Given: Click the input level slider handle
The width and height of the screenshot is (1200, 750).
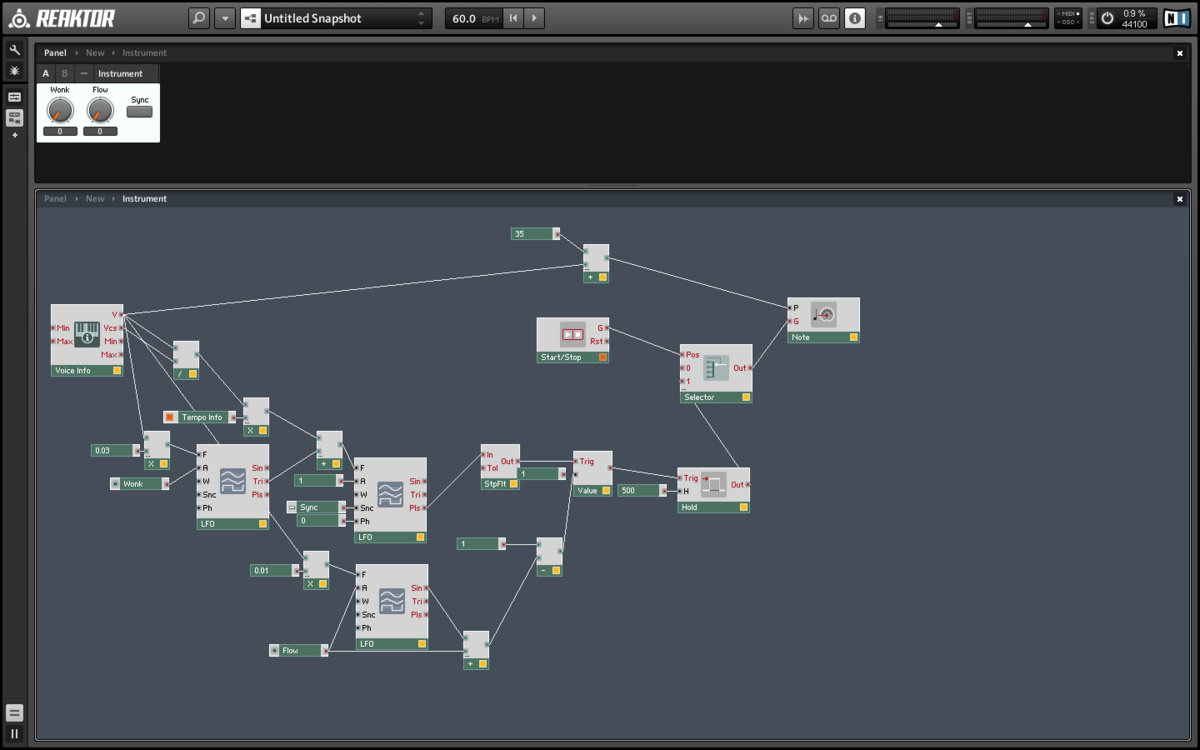Looking at the screenshot, I should [938, 24].
